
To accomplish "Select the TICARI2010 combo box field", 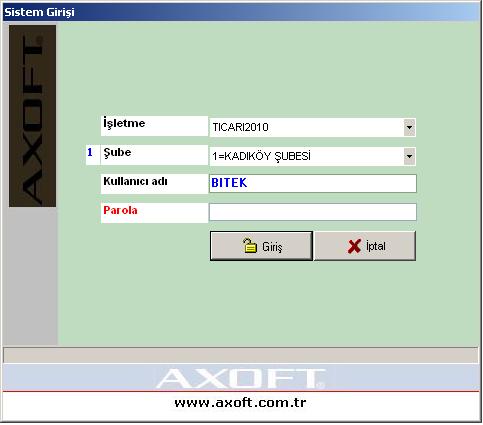I will click(x=312, y=127).
